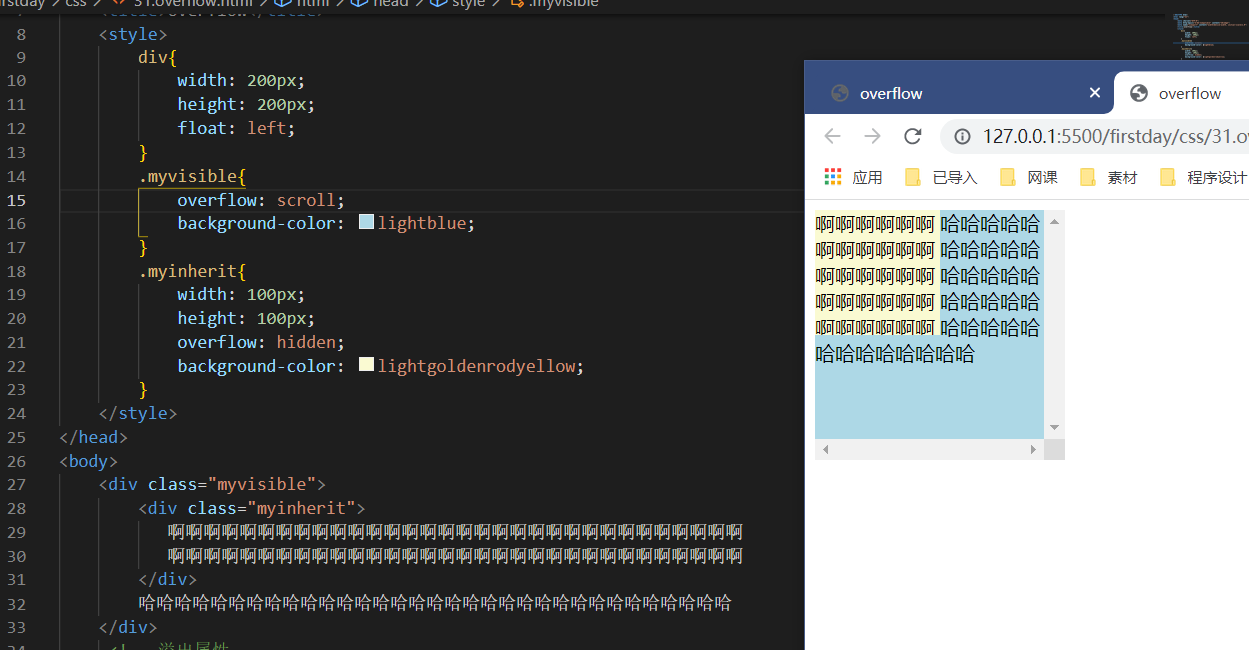Image resolution: width=1249 pixels, height=650 pixels.
Task: Click line number 13 in the editor gutter
Action: pyautogui.click(x=17, y=152)
